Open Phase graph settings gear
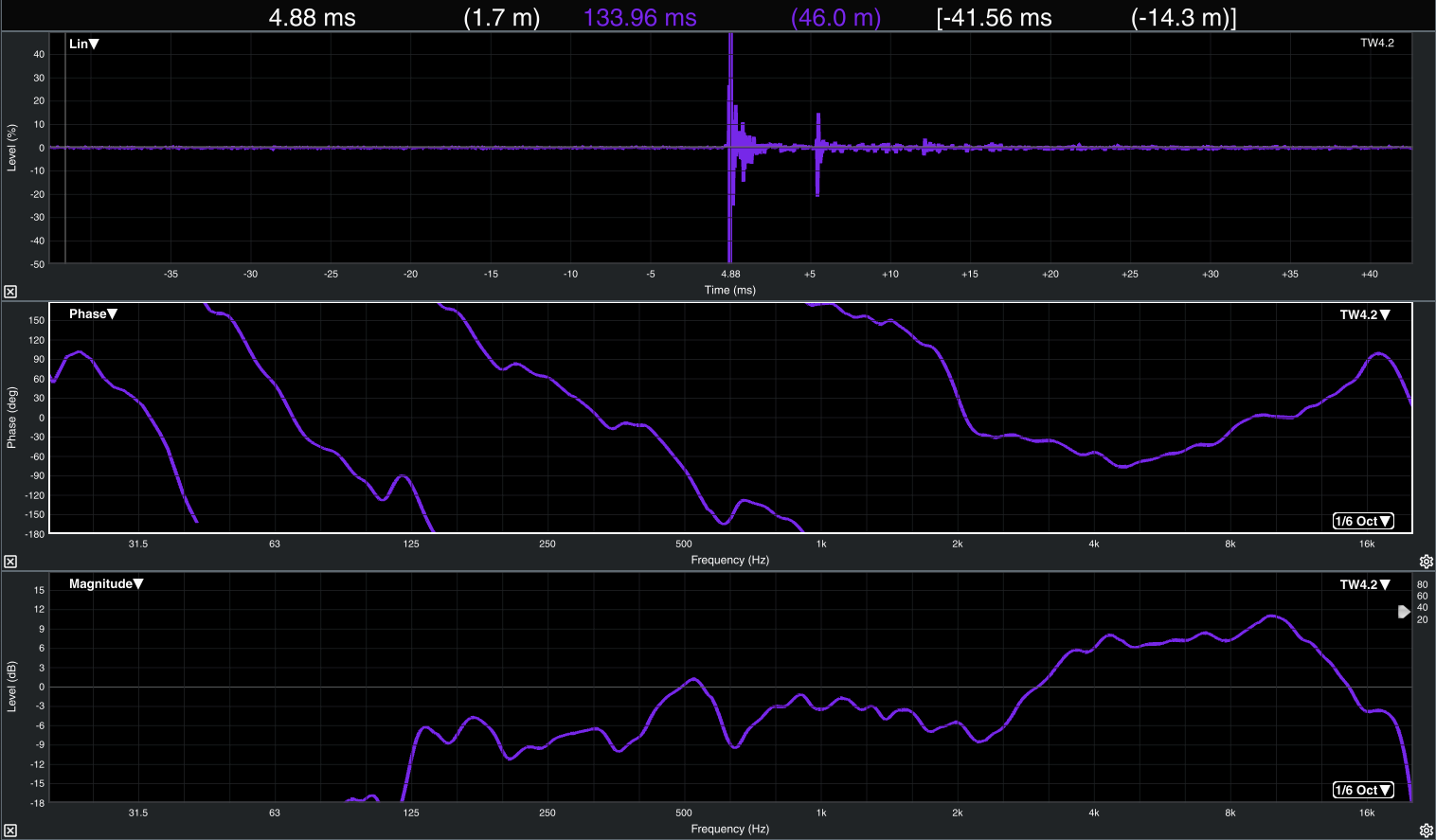 pyautogui.click(x=1426, y=562)
